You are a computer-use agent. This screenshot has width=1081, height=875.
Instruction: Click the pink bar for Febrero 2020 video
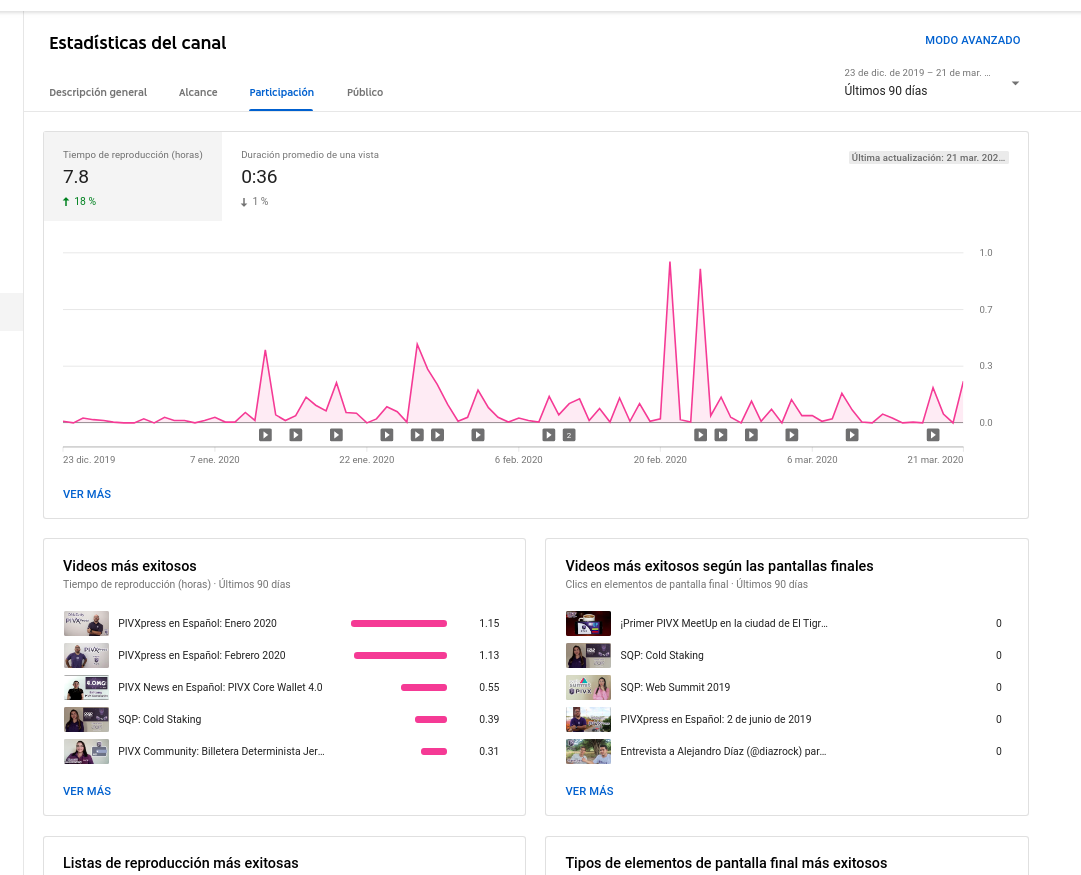tap(401, 655)
